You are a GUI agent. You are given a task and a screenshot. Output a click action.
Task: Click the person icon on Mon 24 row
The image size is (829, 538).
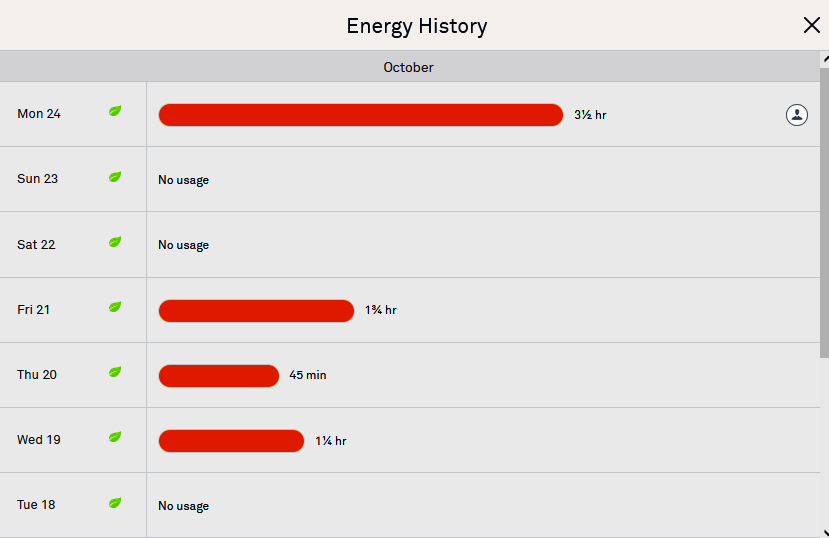pyautogui.click(x=796, y=115)
